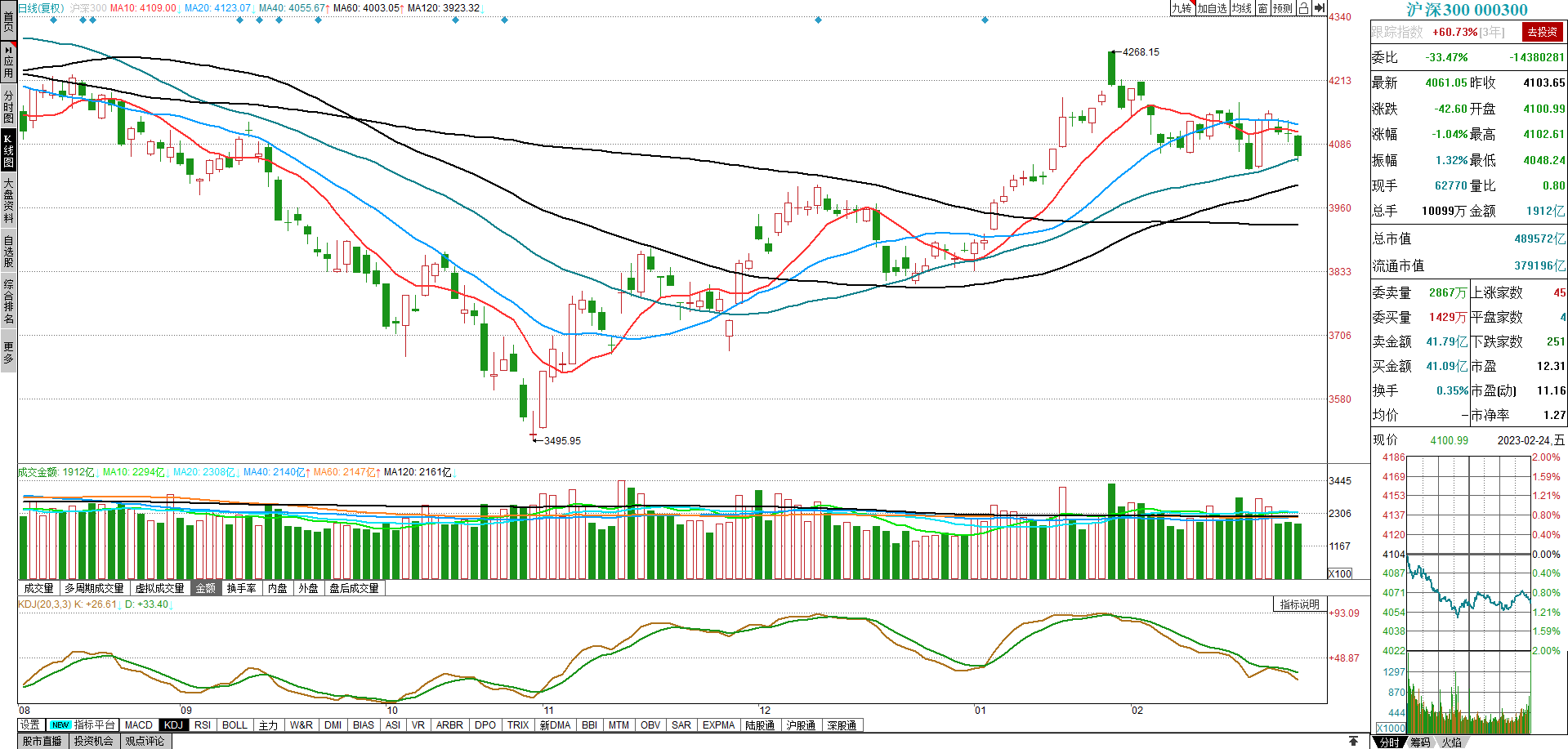Toggle the 均线 moving average display
Viewport: 1568px width, 749px height.
pos(1242,8)
